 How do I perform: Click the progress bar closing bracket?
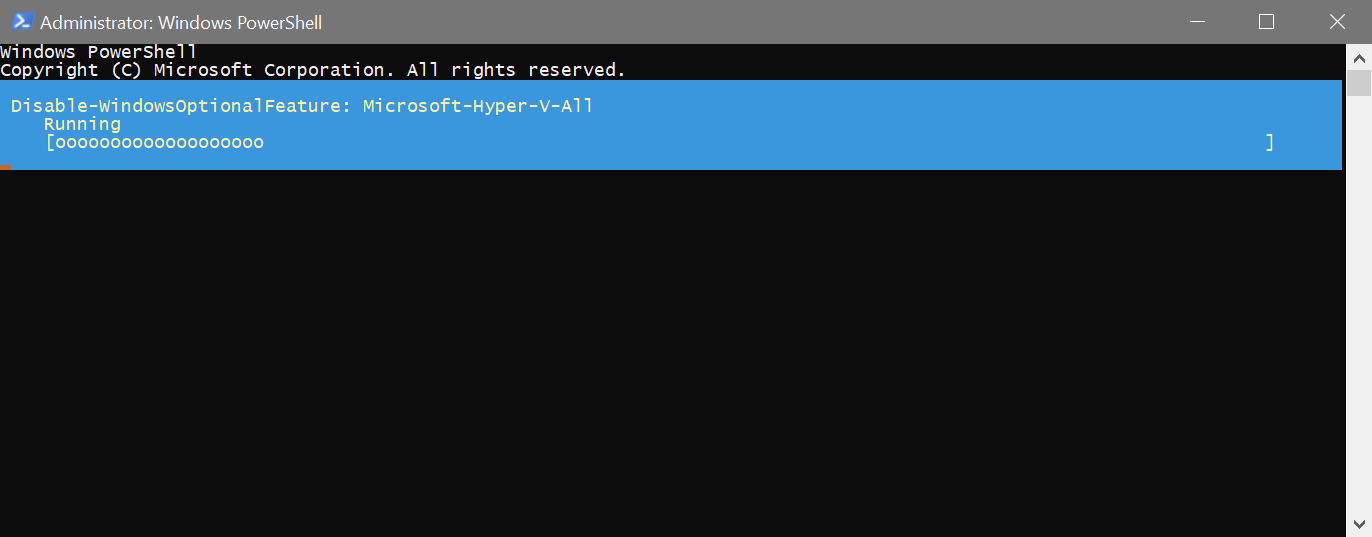[1270, 143]
